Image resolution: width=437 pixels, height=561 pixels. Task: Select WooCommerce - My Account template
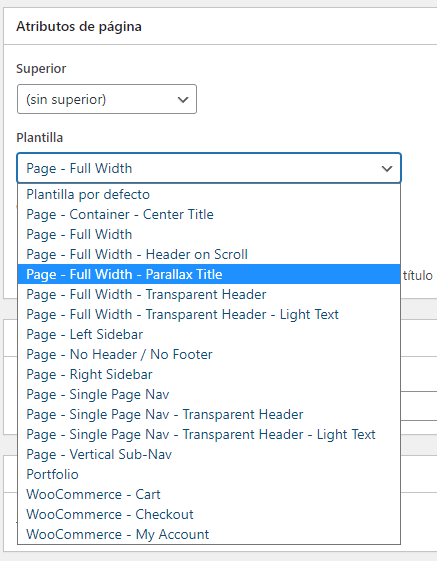point(209,535)
